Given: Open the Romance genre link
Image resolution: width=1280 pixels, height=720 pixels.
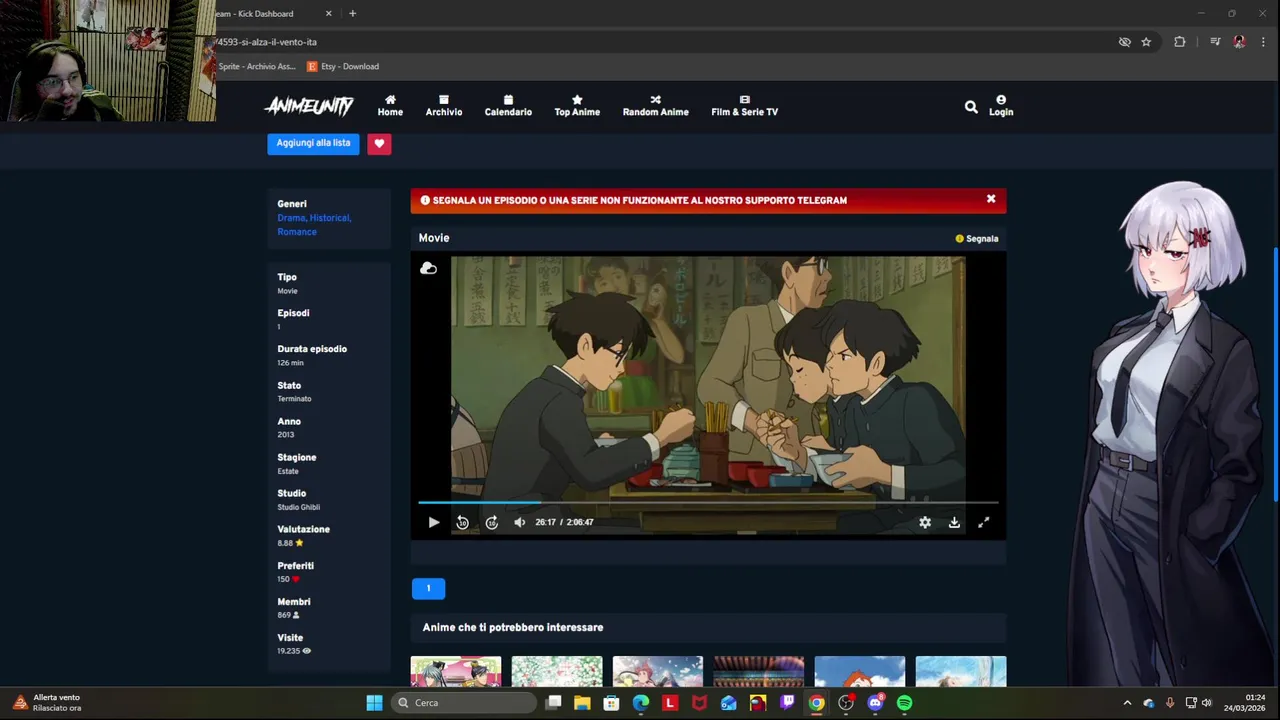Looking at the screenshot, I should pos(297,232).
